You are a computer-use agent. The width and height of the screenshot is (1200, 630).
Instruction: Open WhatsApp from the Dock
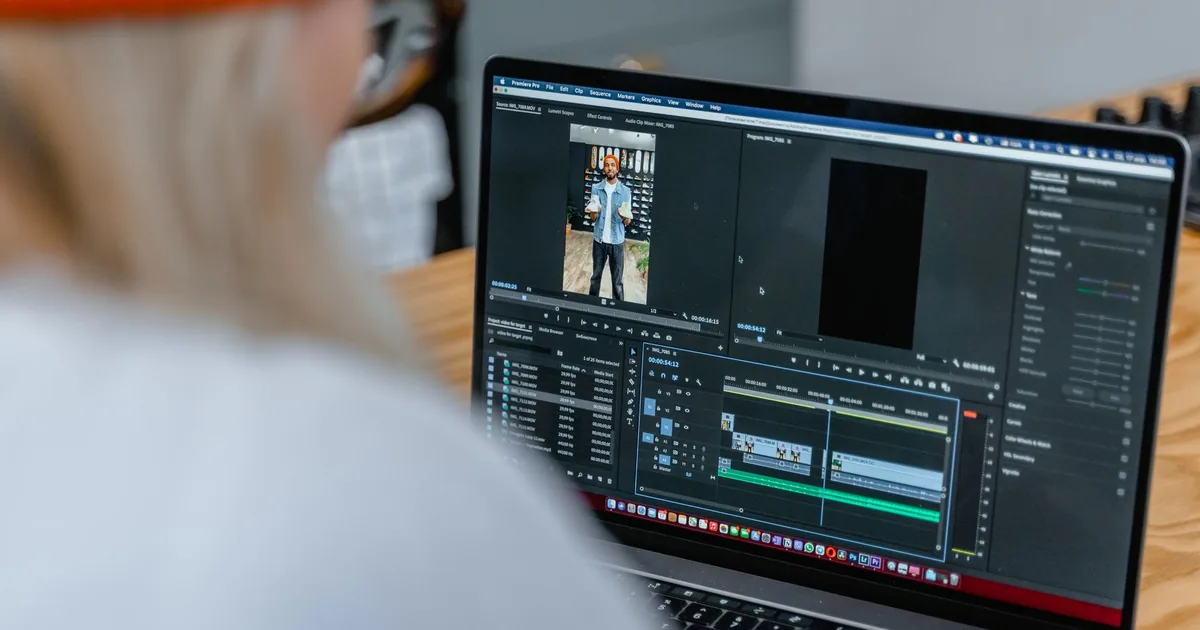[809, 547]
